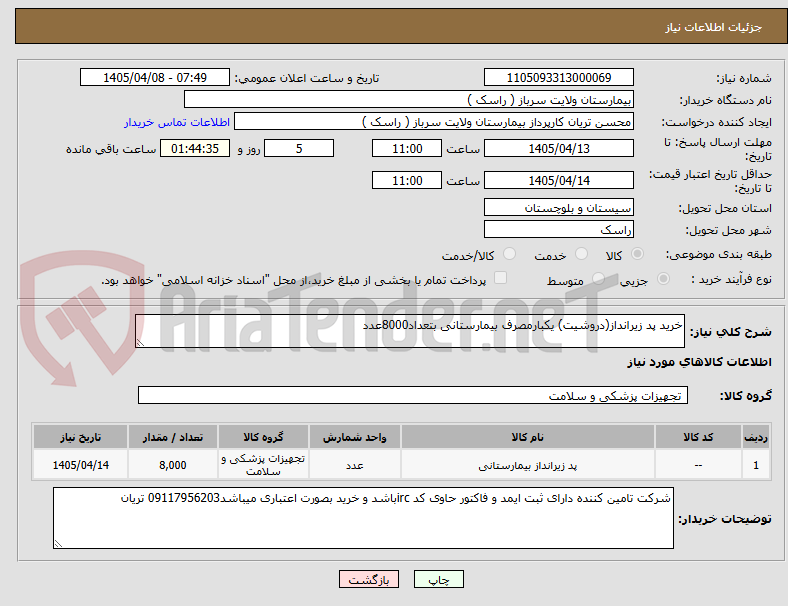Click the requester field محسن تریان

[434, 122]
